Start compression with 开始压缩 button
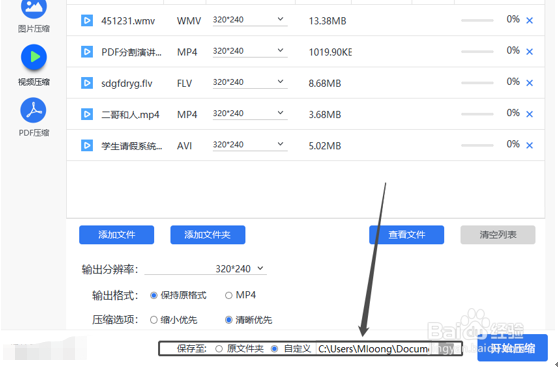The width and height of the screenshot is (558, 368). (x=512, y=348)
